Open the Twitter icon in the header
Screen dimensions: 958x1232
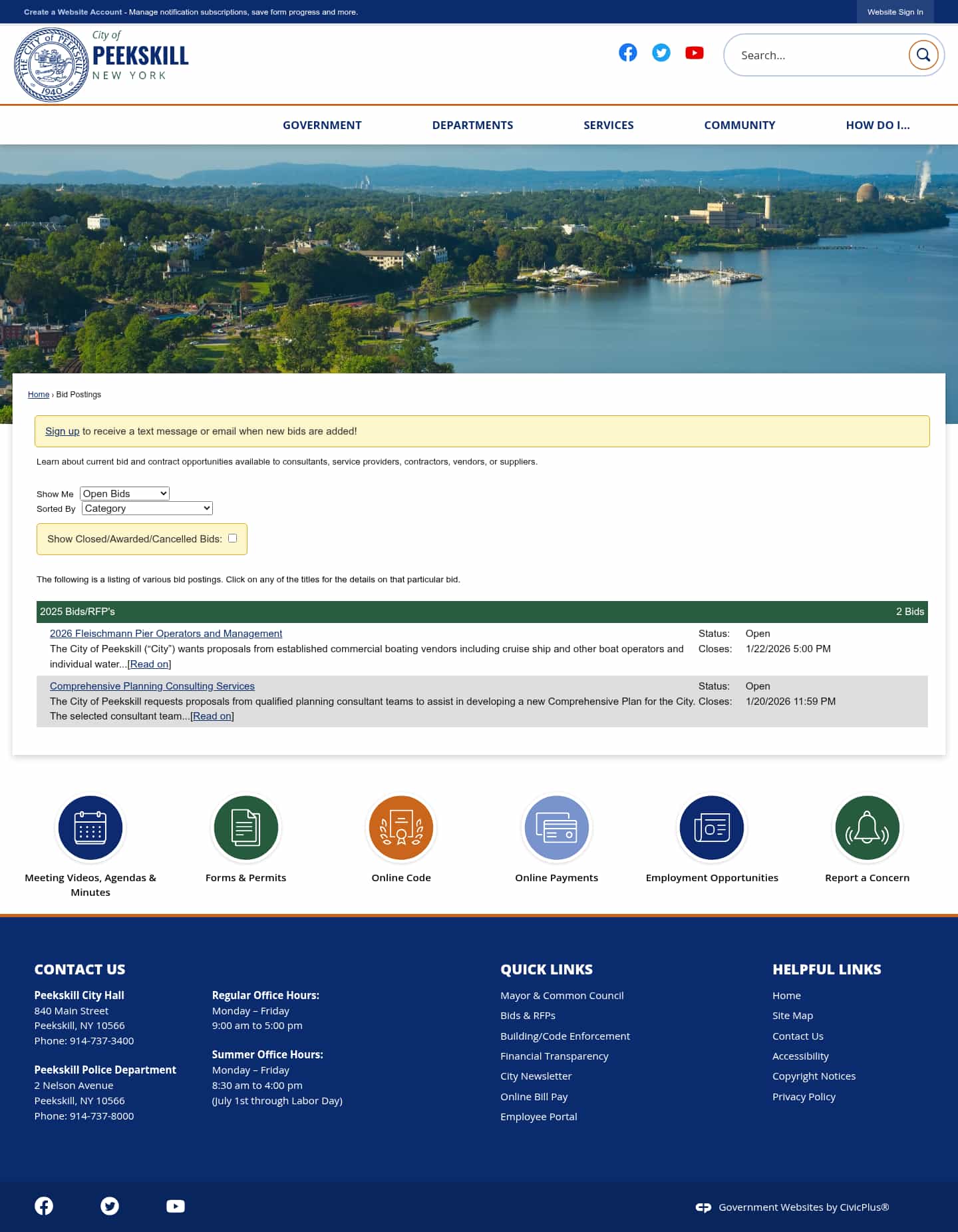(661, 53)
